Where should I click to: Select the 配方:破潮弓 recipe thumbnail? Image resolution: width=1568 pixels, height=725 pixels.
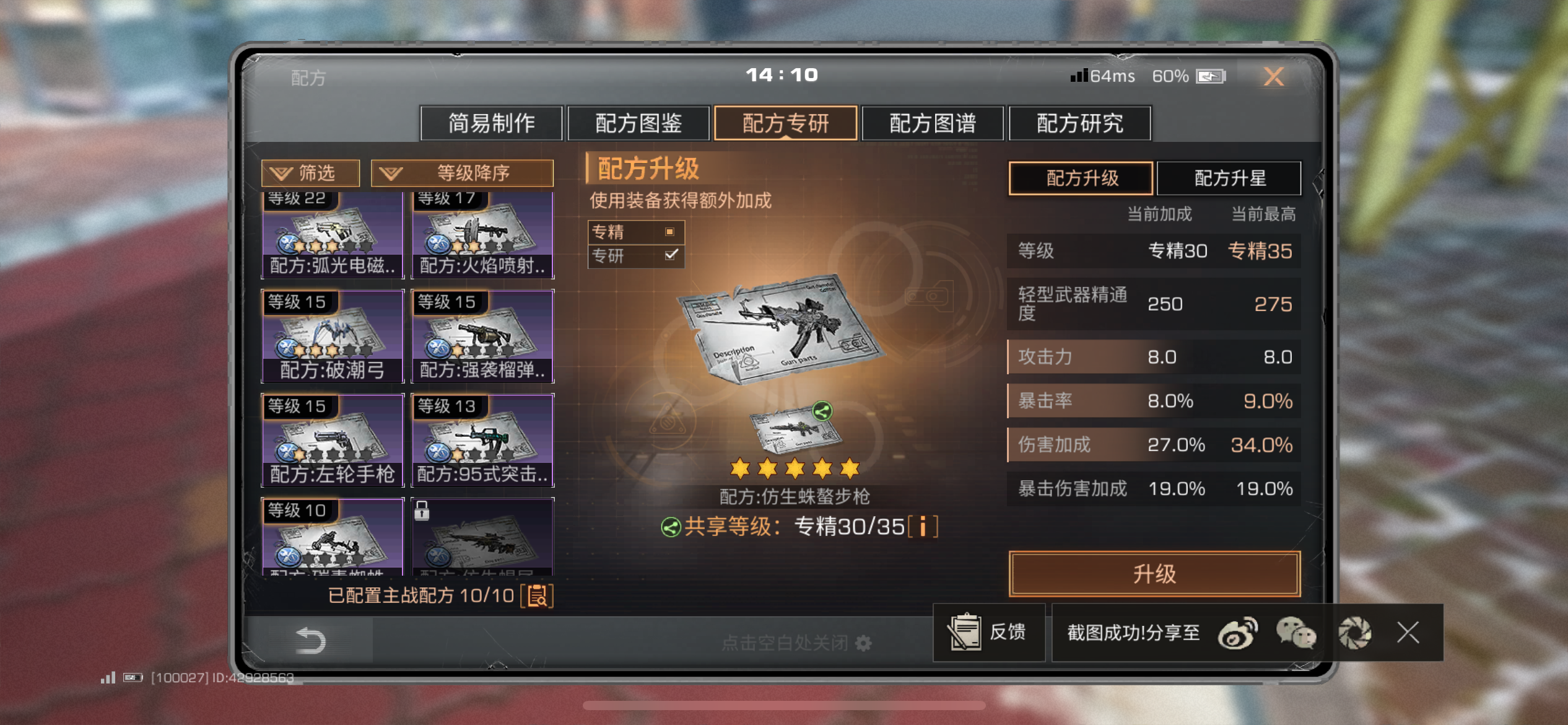coord(333,336)
